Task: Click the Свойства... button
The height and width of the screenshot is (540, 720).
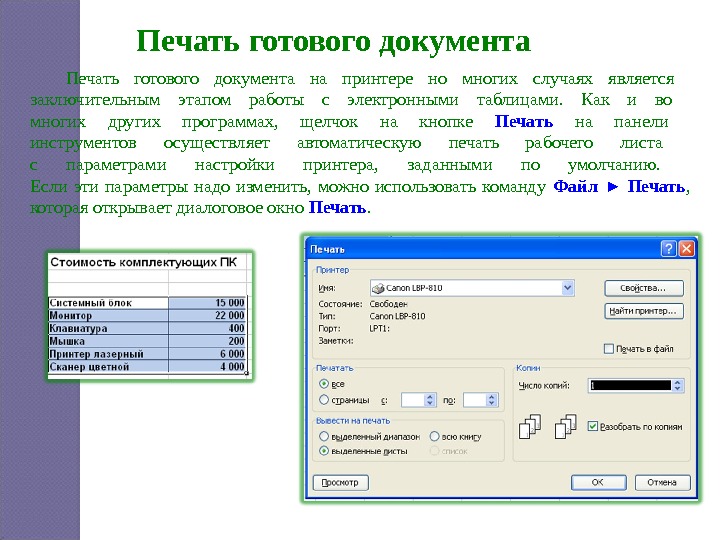Action: pos(644,288)
